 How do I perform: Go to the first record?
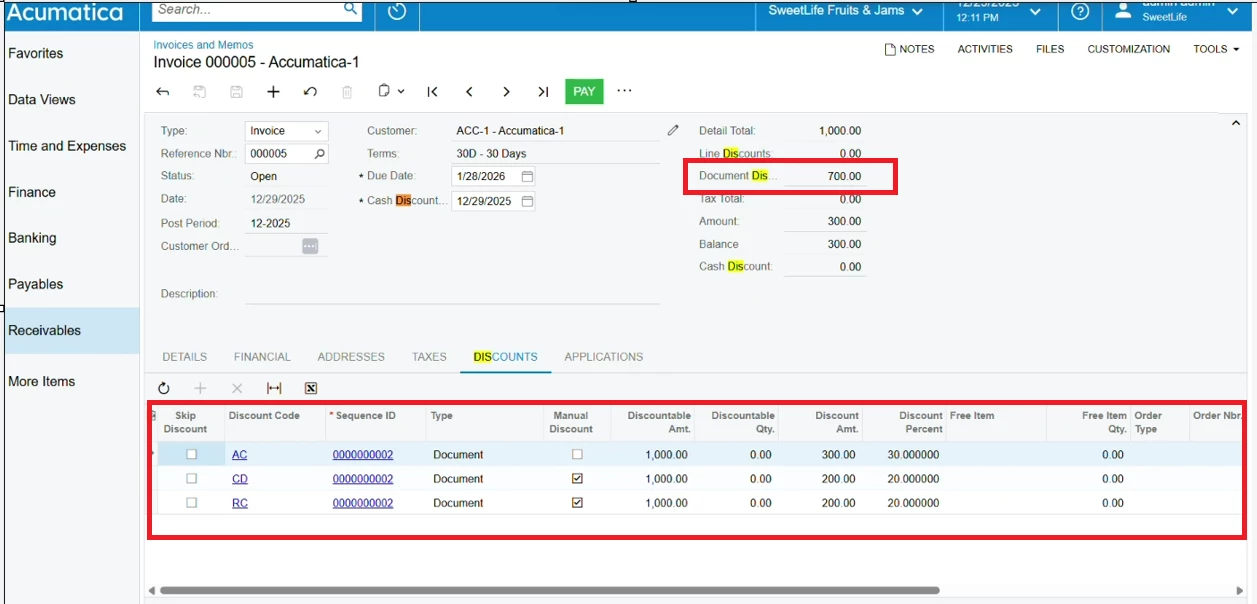(432, 91)
